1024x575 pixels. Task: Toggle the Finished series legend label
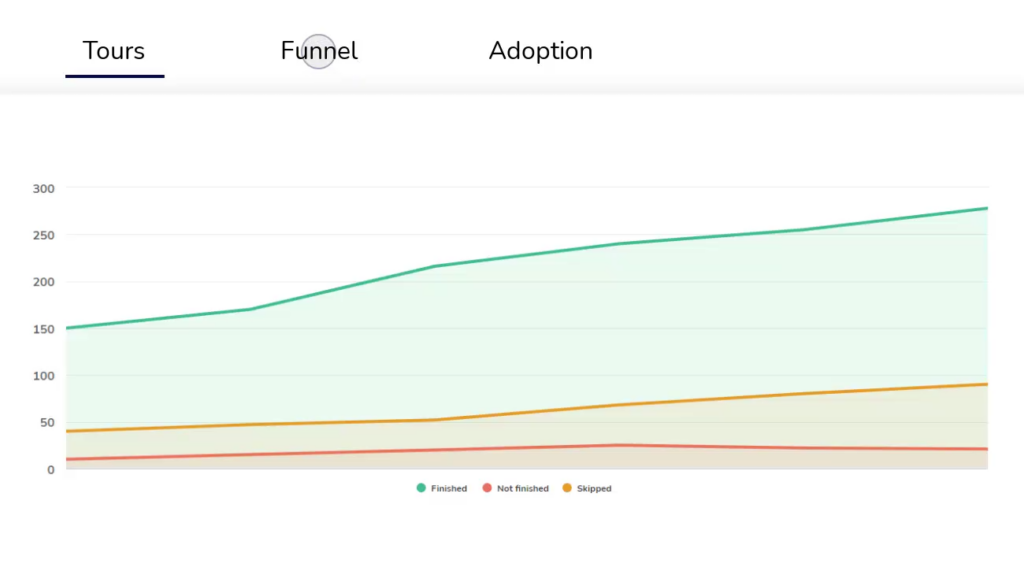[449, 488]
